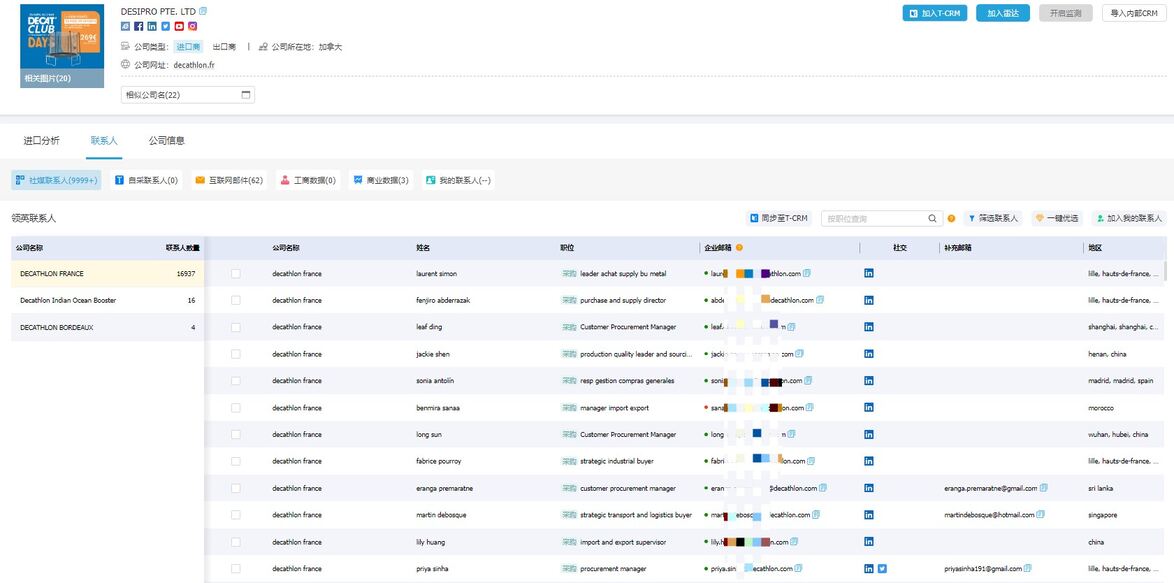Tick the checkbox for laurent simon
The width and height of the screenshot is (1174, 583).
(236, 274)
